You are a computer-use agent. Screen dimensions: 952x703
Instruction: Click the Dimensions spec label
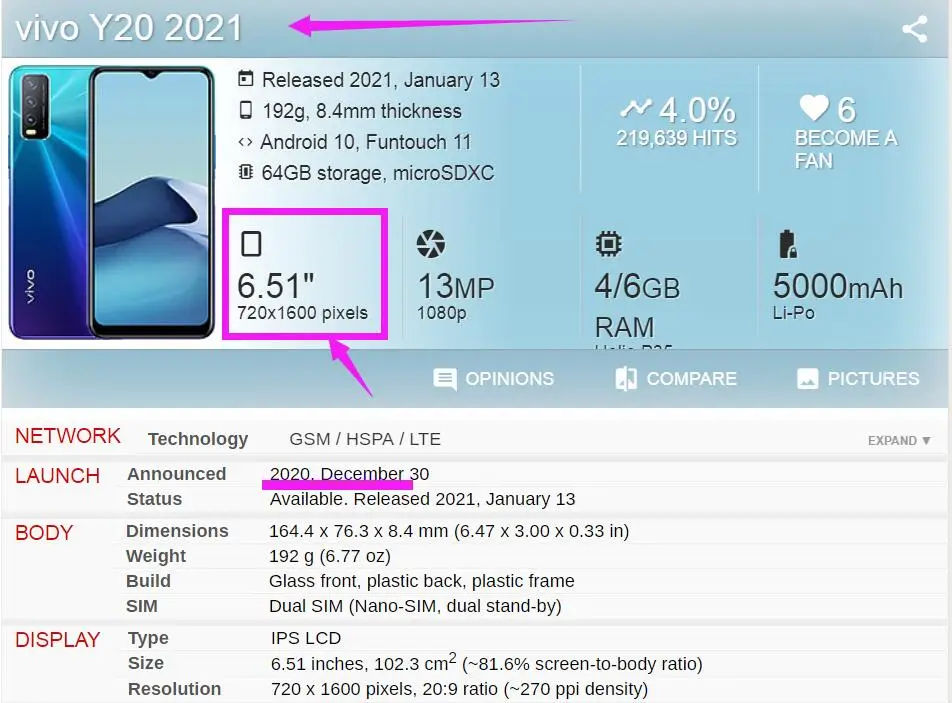click(x=177, y=531)
